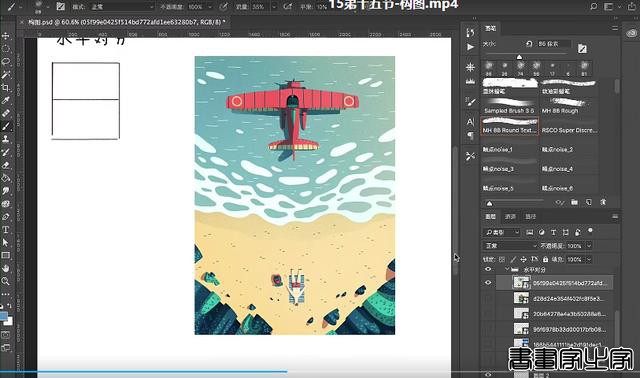The height and width of the screenshot is (378, 640).
Task: Select the Zoom tool
Action: point(6,281)
